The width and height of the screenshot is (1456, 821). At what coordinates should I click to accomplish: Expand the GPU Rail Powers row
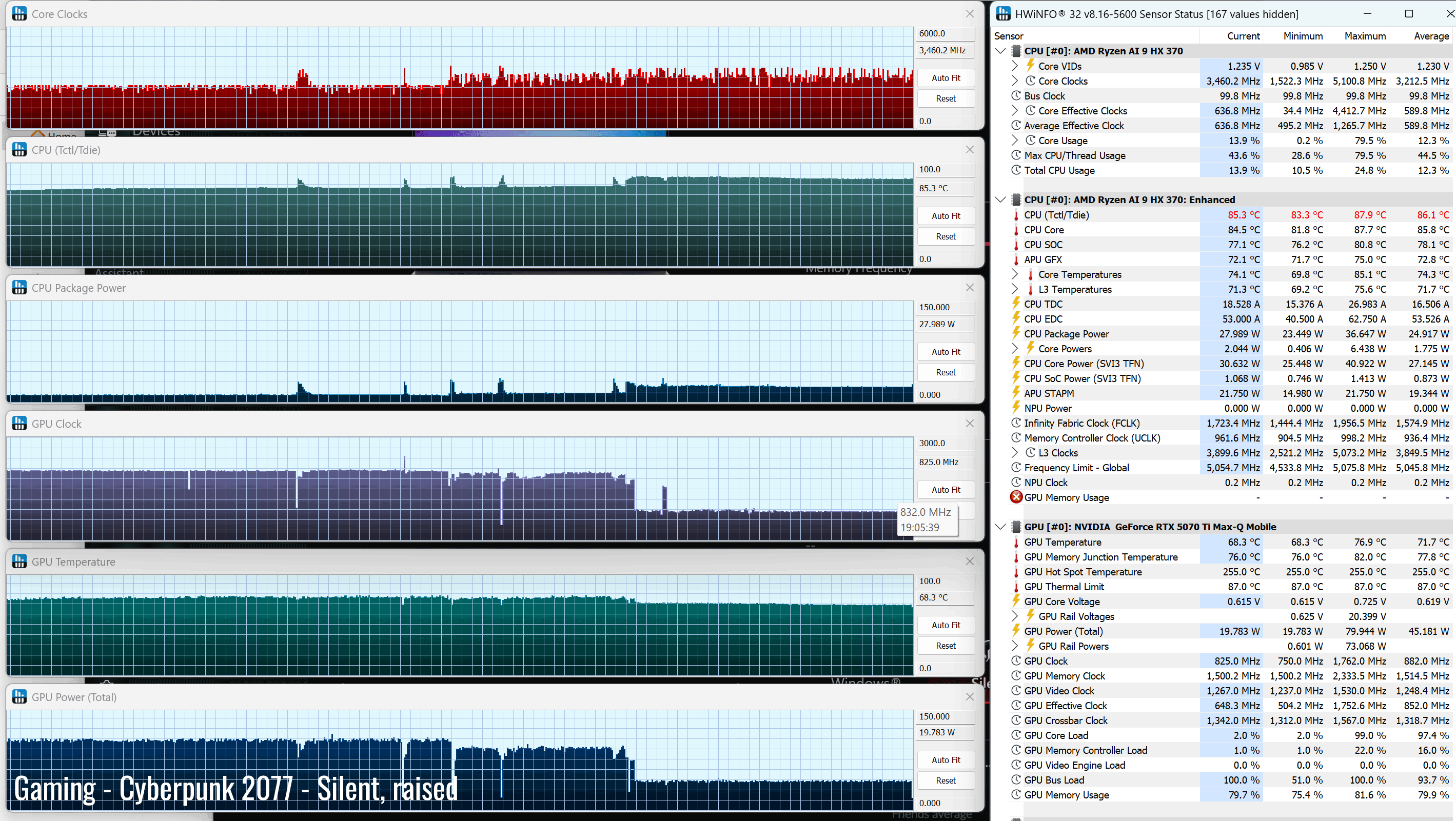1015,646
